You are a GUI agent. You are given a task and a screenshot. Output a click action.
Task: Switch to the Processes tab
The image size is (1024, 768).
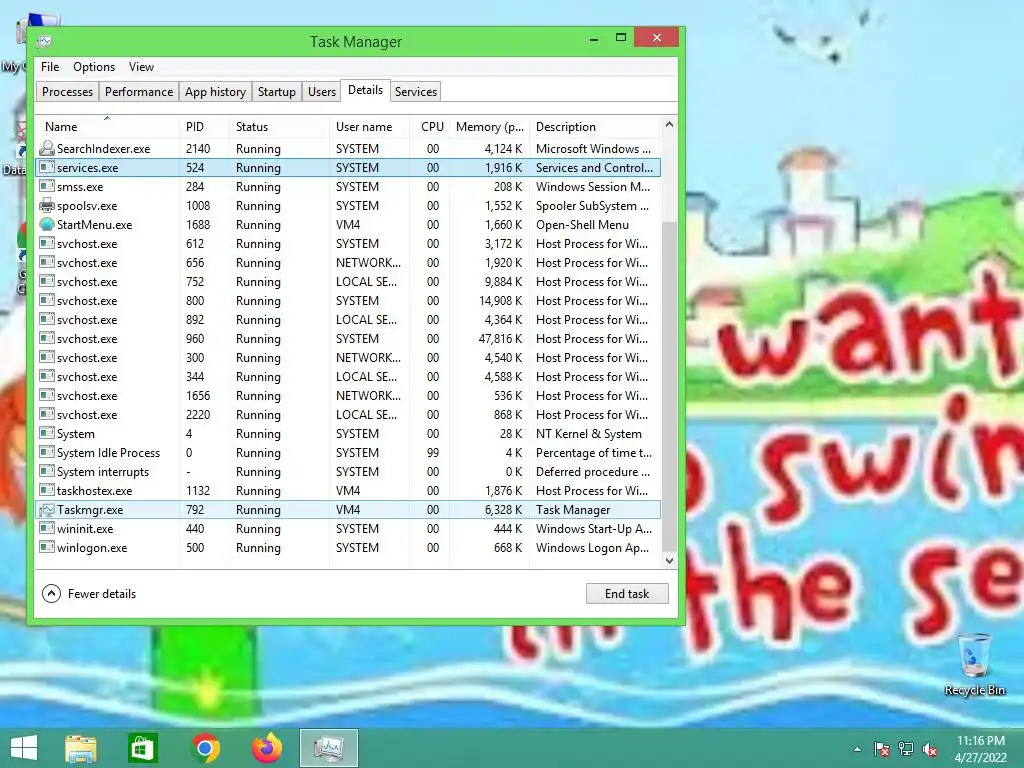[67, 91]
